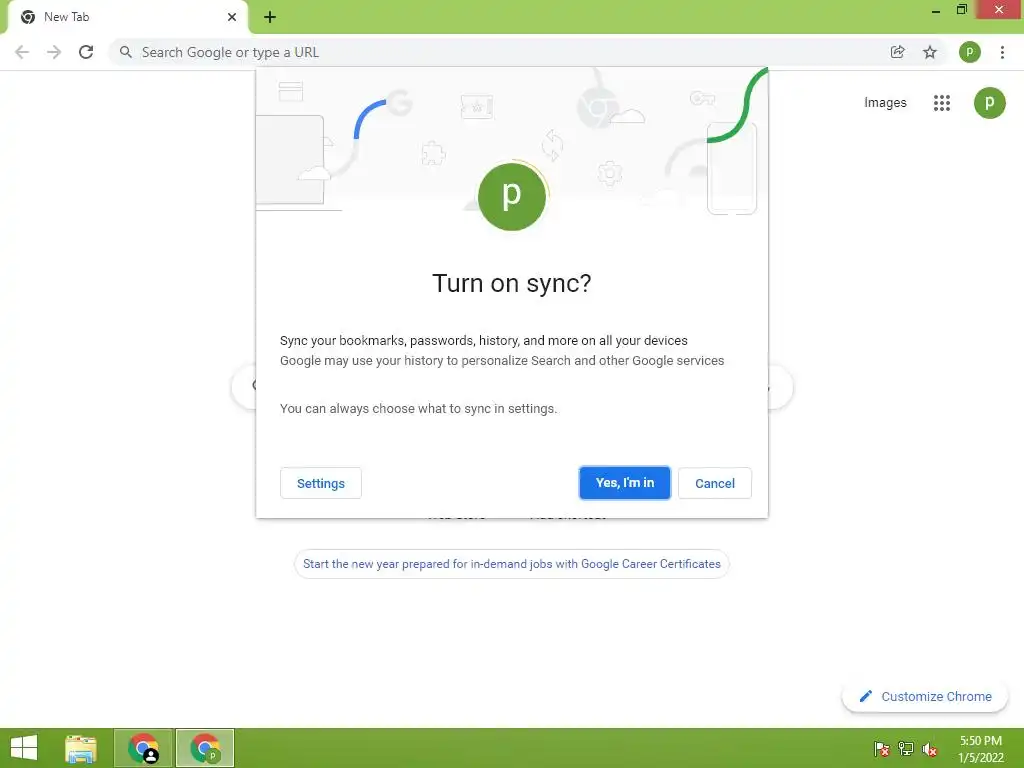Click the Images link
This screenshot has width=1024, height=768.
point(885,103)
